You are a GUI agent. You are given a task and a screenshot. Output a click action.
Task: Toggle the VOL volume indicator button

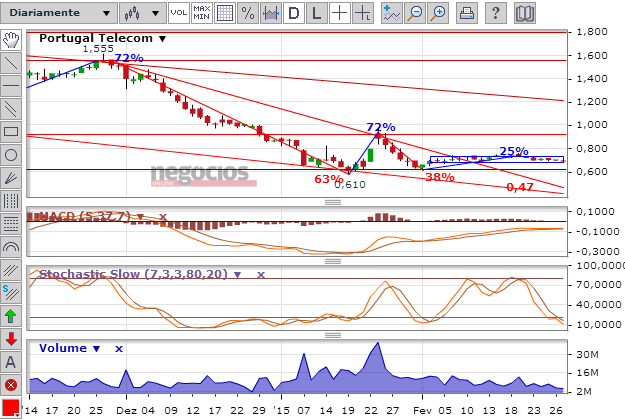click(x=179, y=13)
